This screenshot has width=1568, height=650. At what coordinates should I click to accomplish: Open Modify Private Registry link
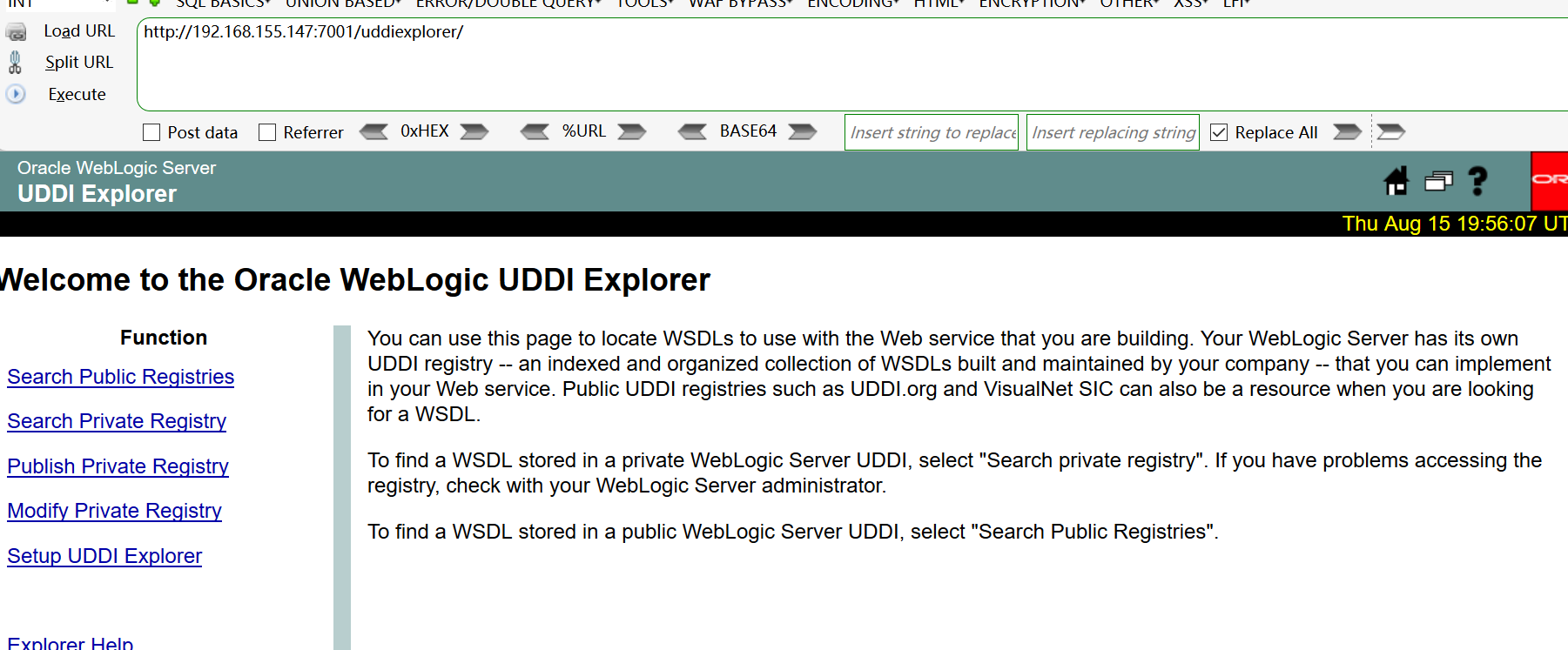pyautogui.click(x=115, y=511)
